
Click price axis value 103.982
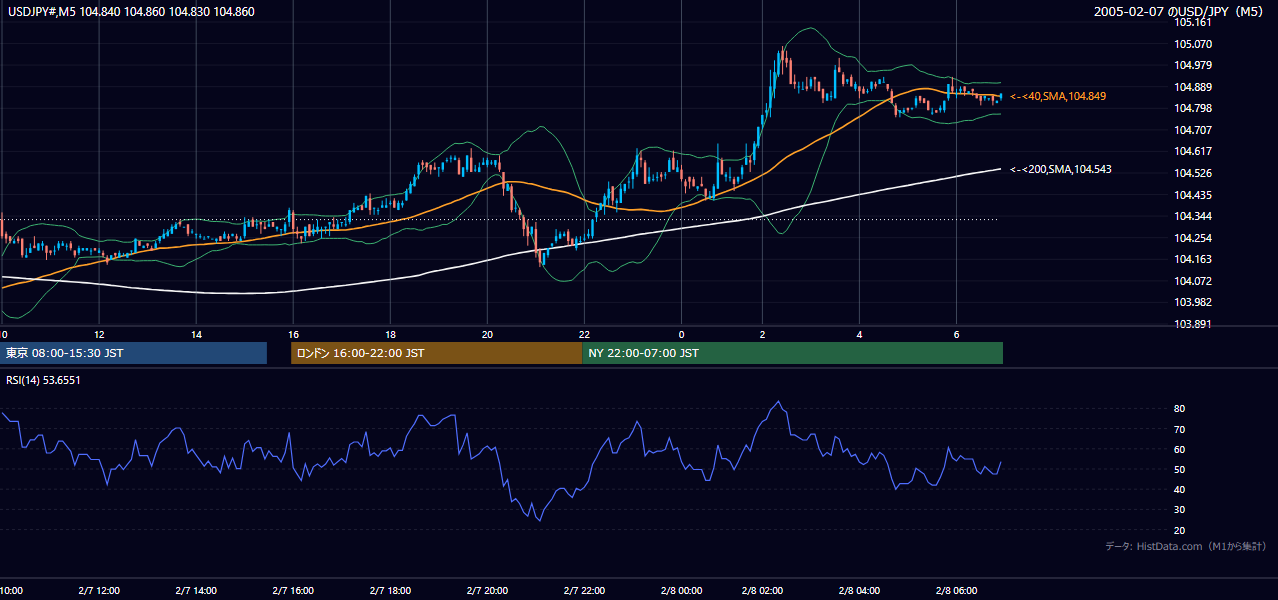tap(1193, 302)
